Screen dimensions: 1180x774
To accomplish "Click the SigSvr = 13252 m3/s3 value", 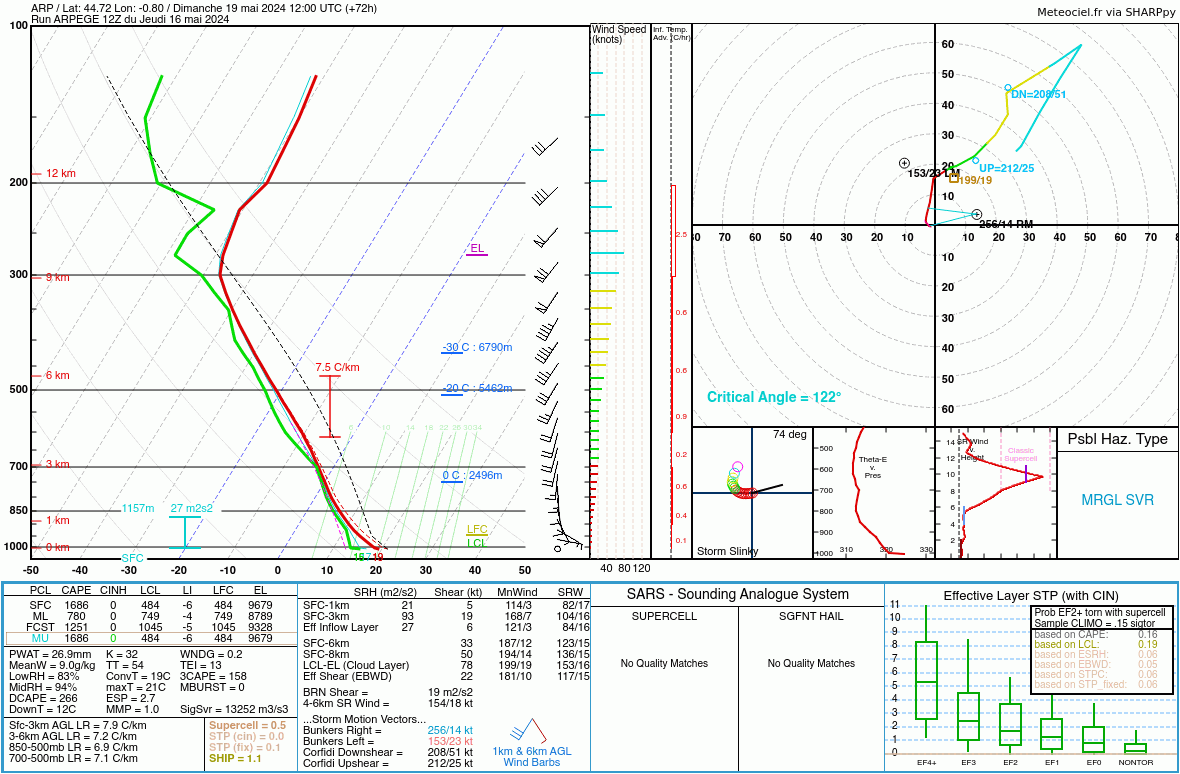I will point(234,709).
